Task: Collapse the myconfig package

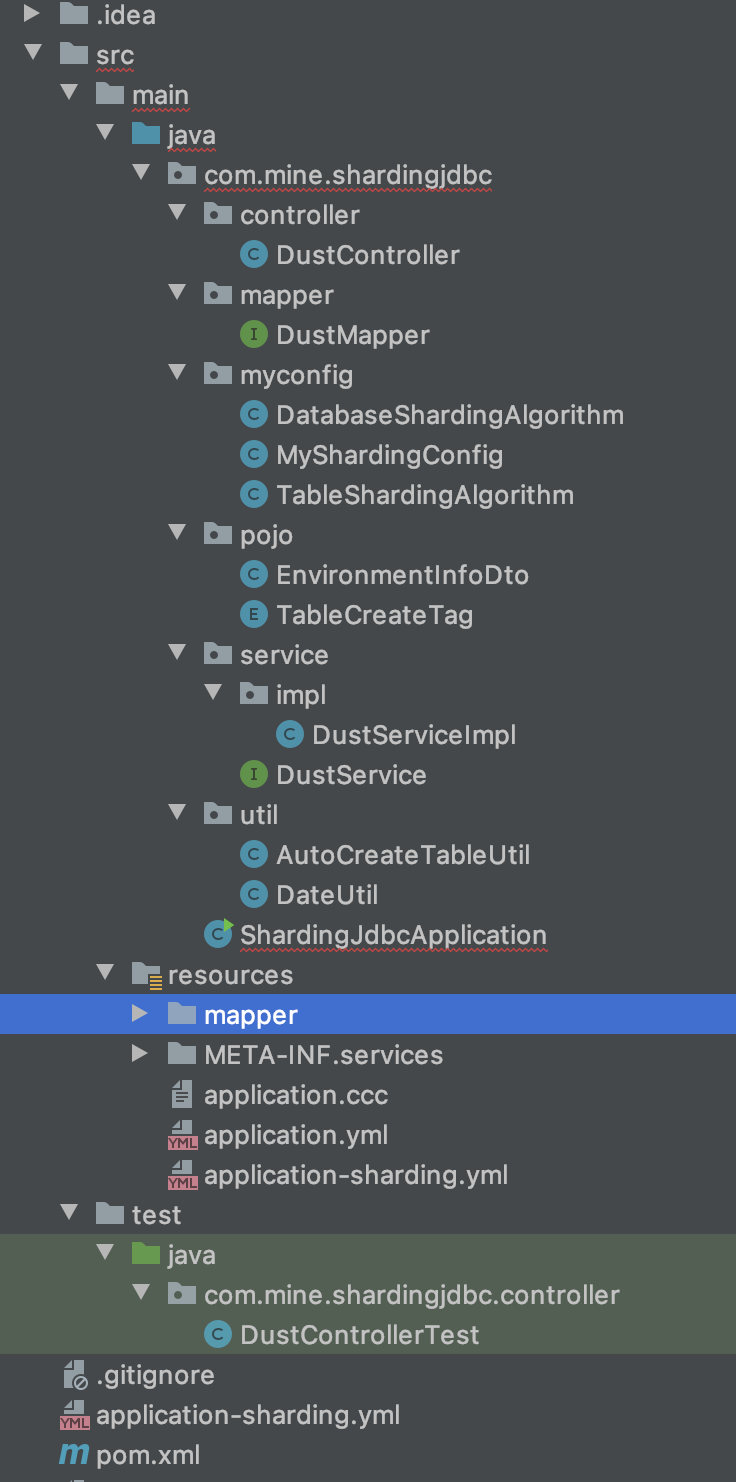Action: (177, 374)
